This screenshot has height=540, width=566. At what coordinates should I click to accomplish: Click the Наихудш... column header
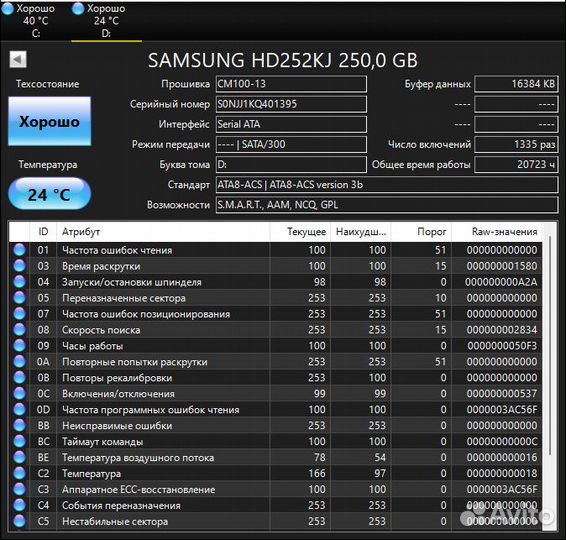[361, 232]
